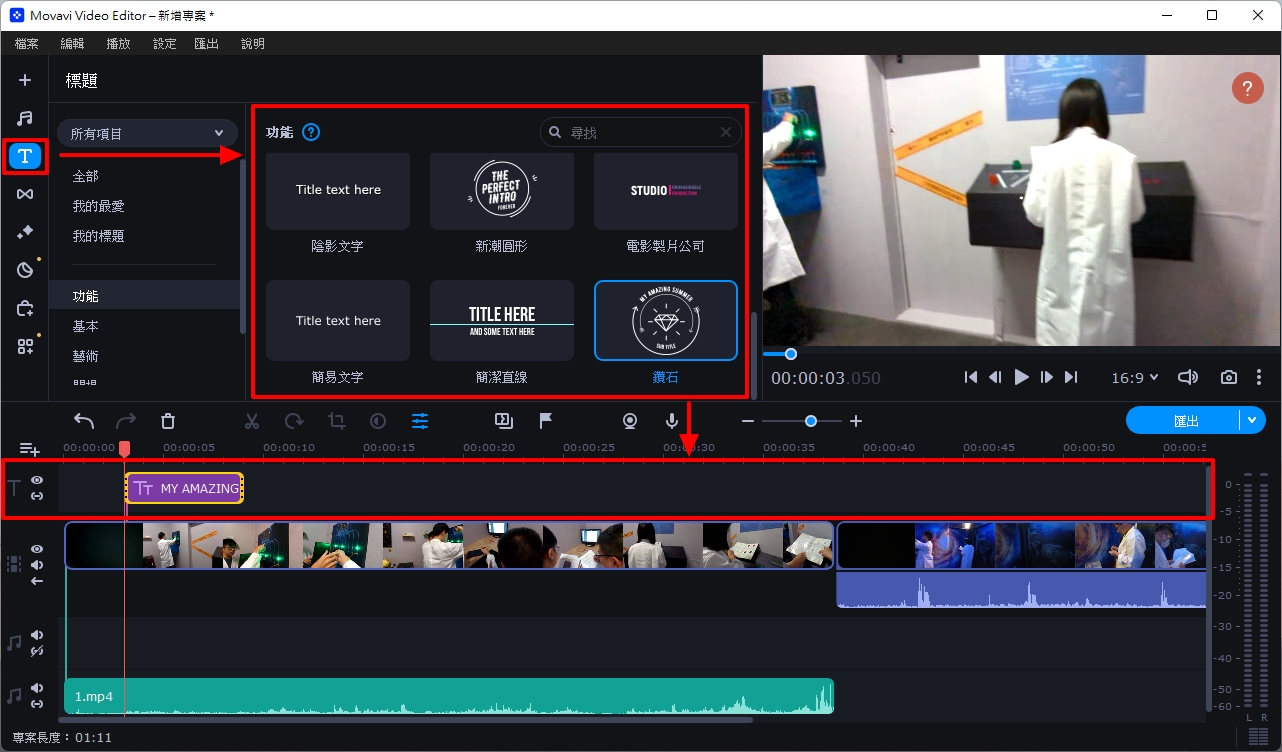Open the export options arrow next to 匯出
Viewport: 1282px width, 752px height.
point(1252,421)
